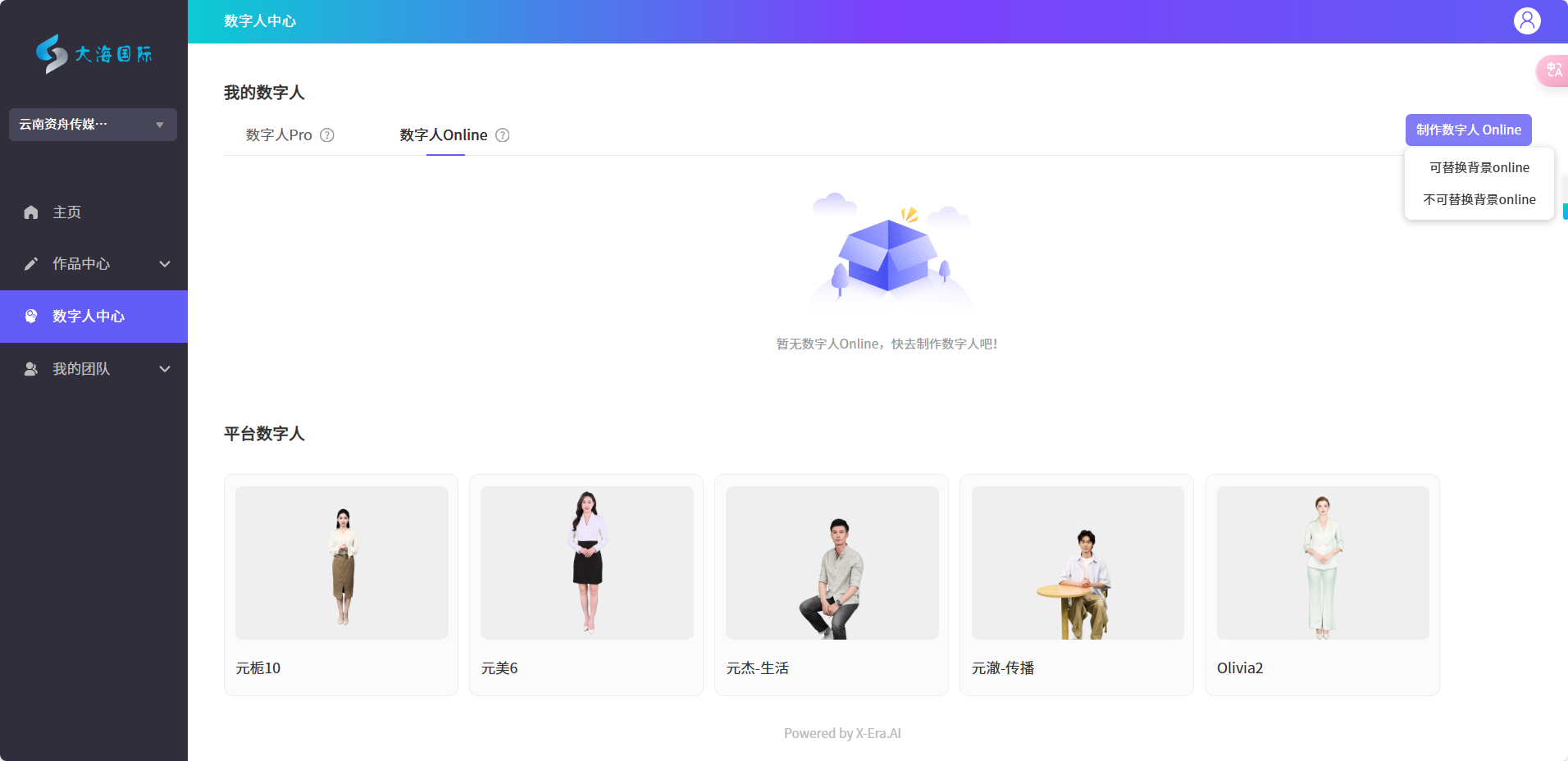Open the 数字人中心 sidebar item
Viewport: 1568px width, 761px height.
pos(89,317)
